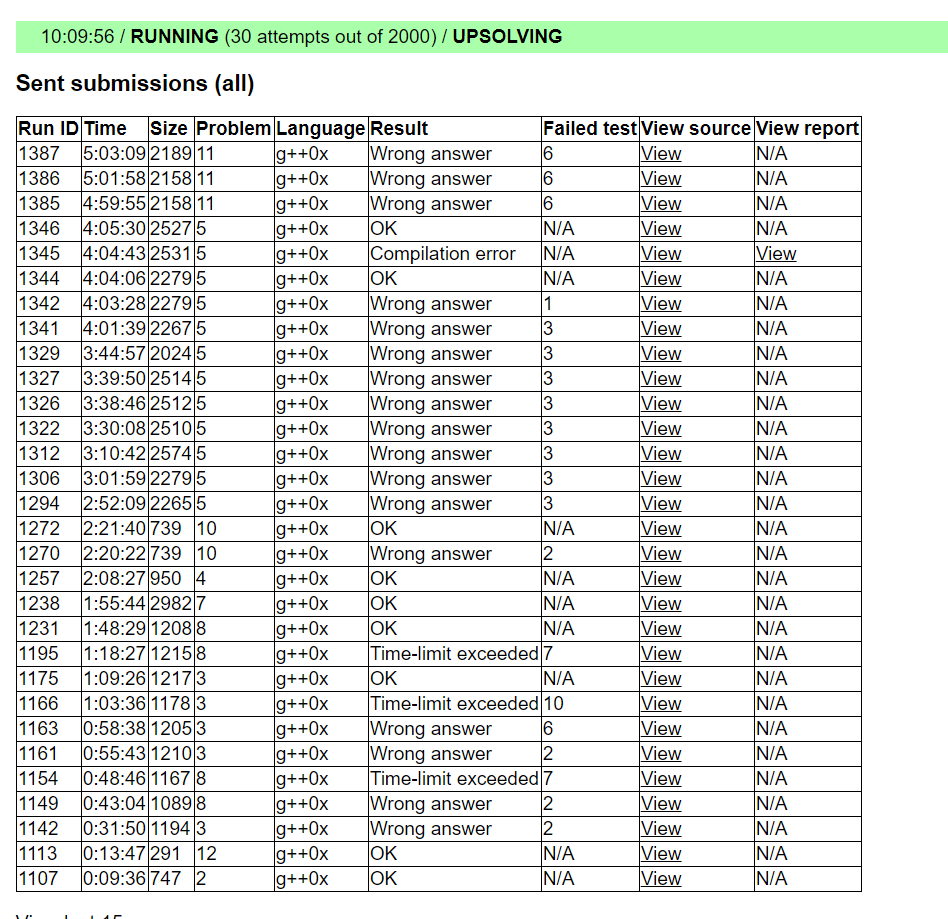Screen dimensions: 948x919
Task: Click the Failed test column header
Action: pos(589,129)
